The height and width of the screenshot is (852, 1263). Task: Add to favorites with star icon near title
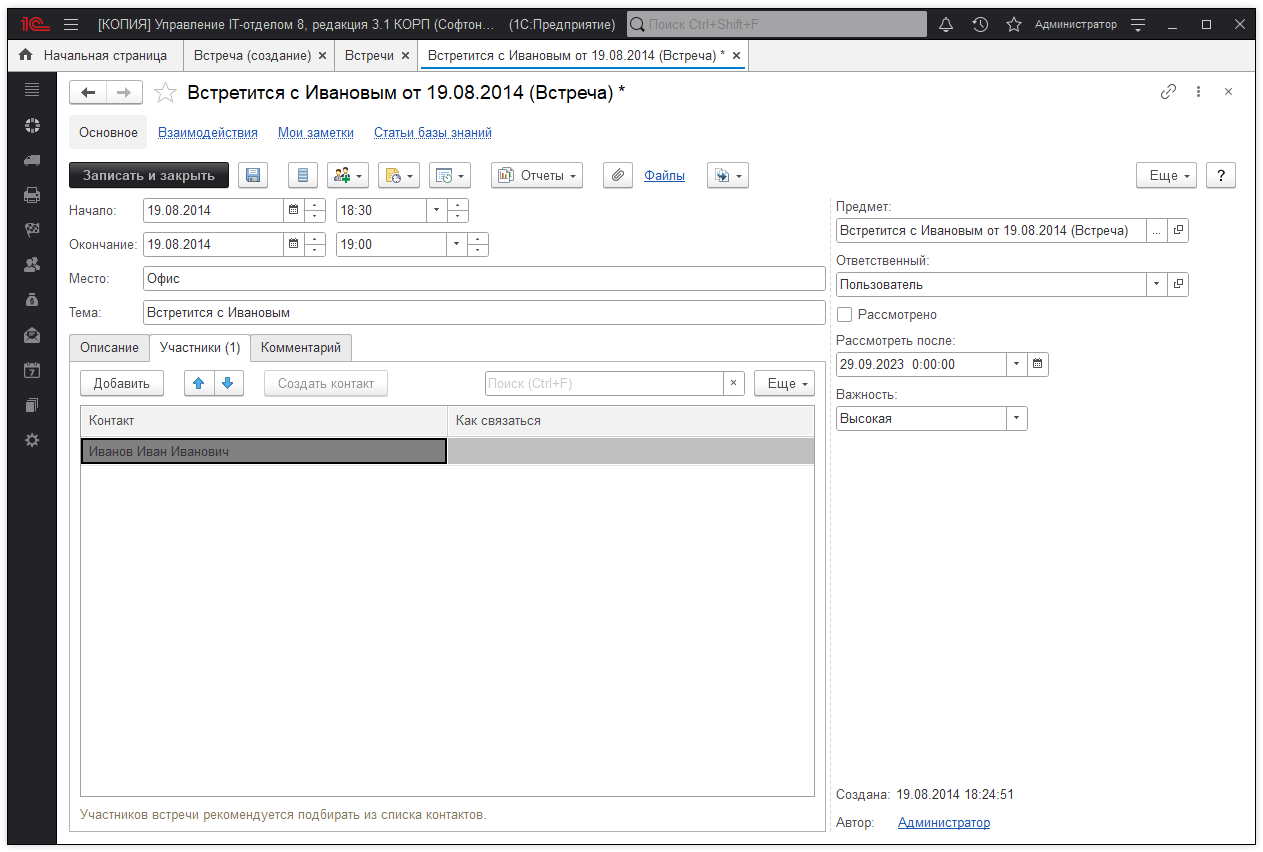point(166,93)
